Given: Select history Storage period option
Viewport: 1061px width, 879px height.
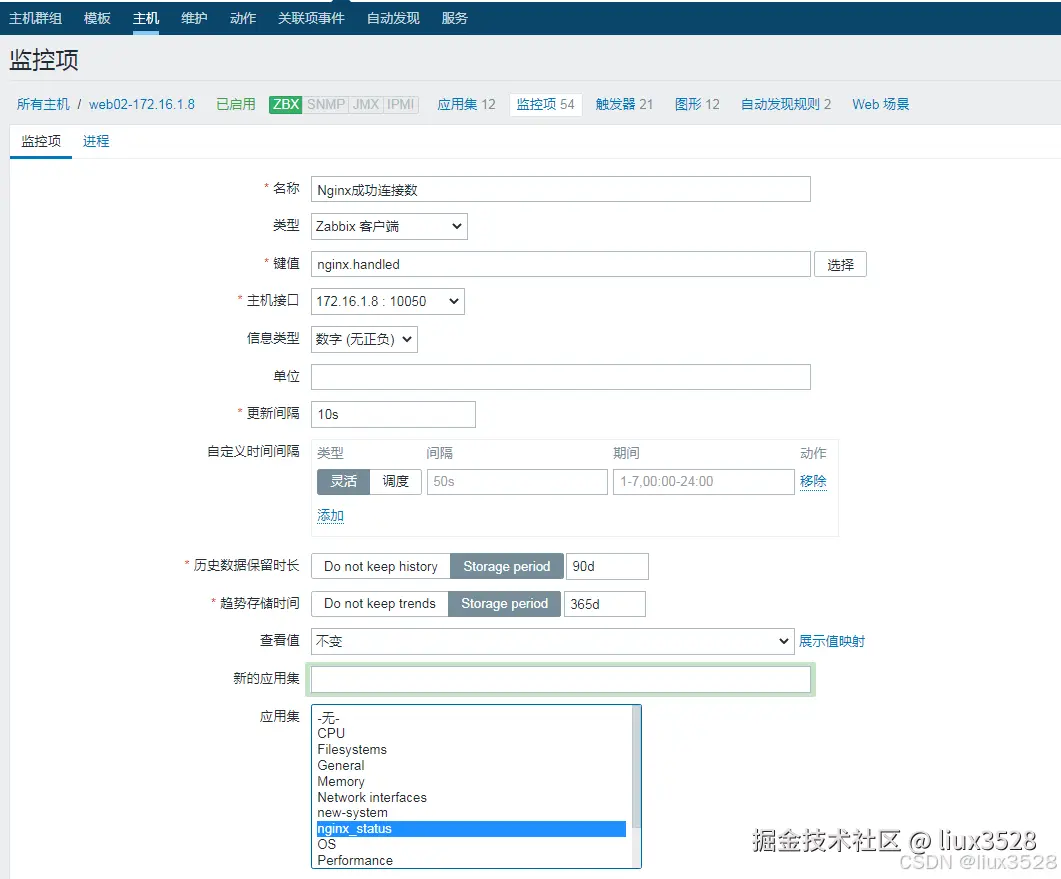Looking at the screenshot, I should tap(507, 566).
